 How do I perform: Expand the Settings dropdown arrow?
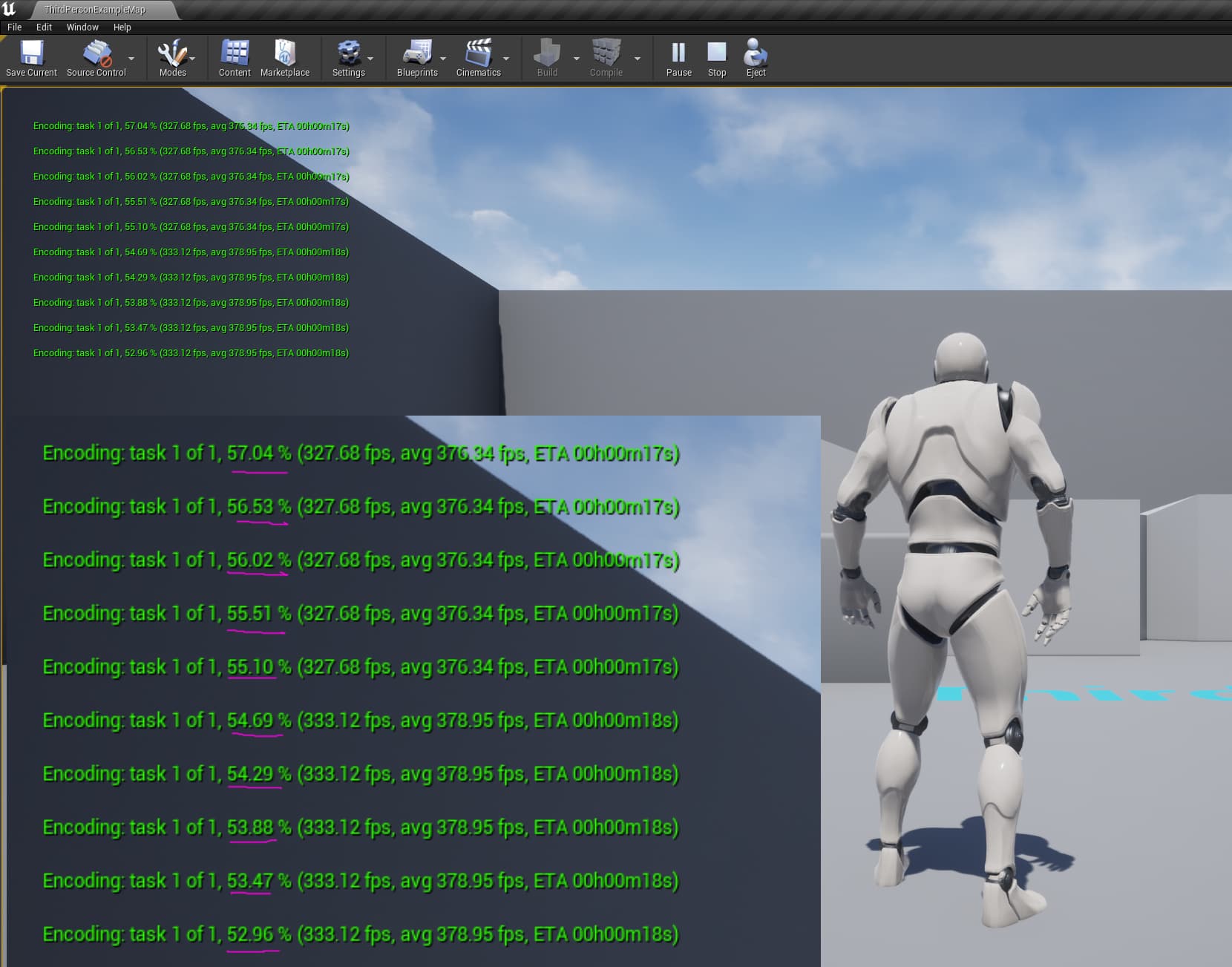tap(370, 59)
